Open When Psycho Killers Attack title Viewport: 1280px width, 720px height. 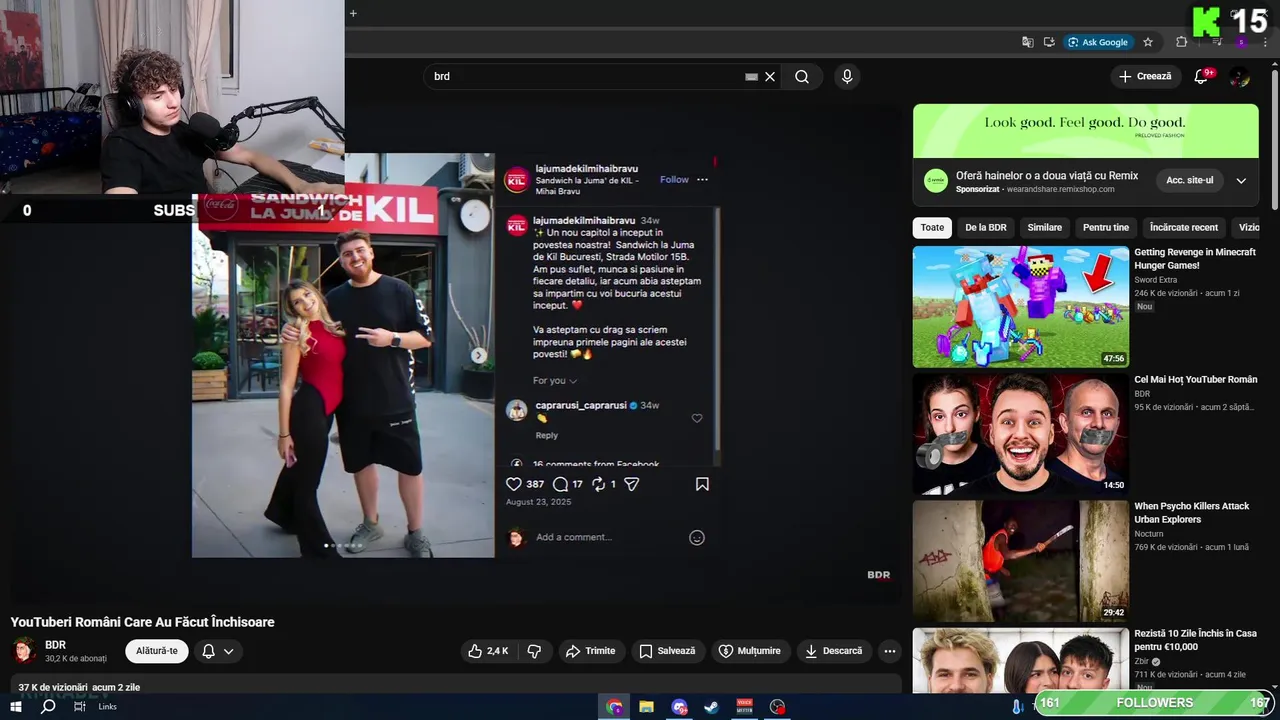1192,513
